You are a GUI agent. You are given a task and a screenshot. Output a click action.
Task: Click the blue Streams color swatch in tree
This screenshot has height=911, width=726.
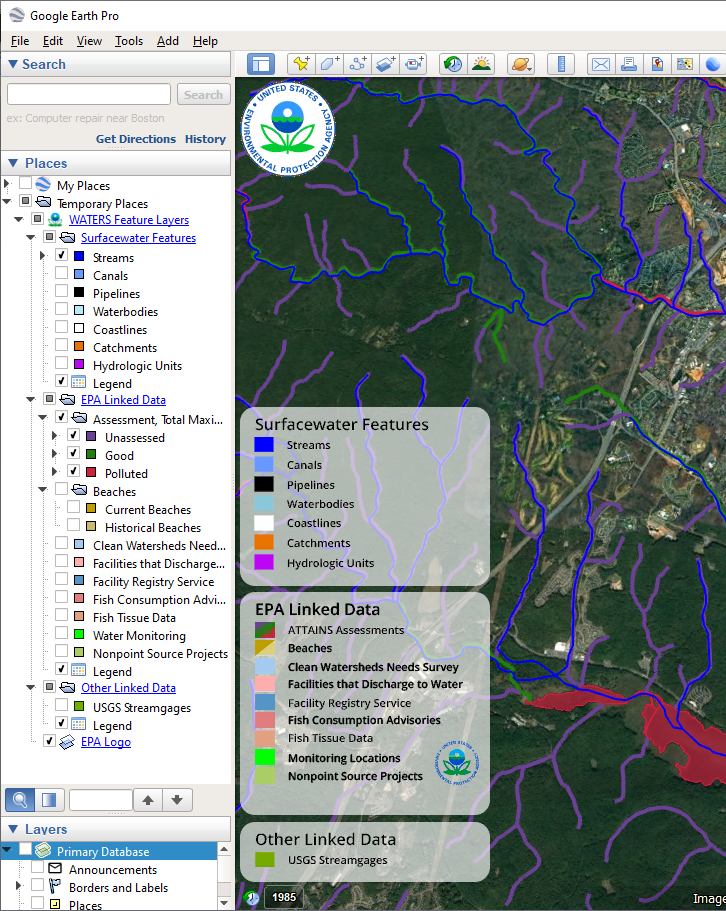pos(80,256)
